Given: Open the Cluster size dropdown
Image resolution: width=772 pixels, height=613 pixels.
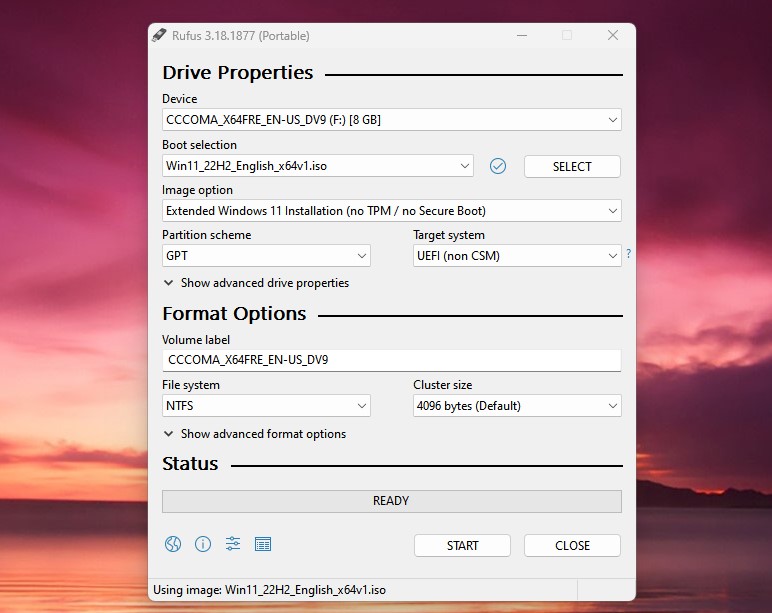Looking at the screenshot, I should tap(517, 406).
